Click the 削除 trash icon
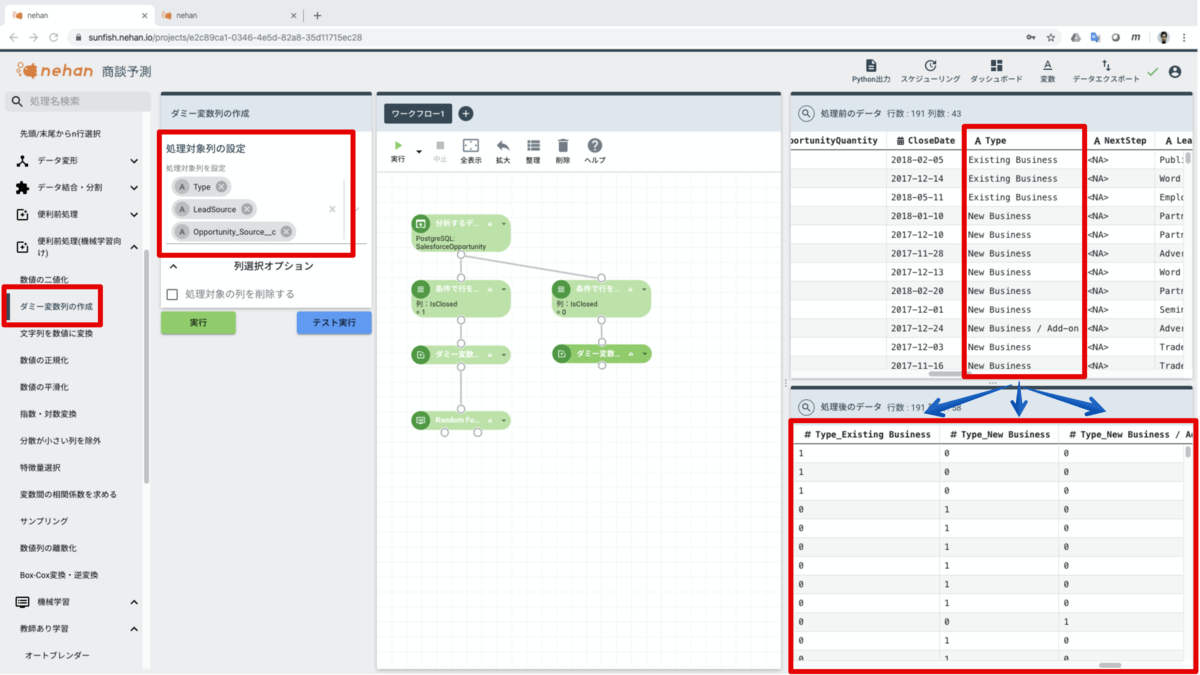Screen dimensions: 1200x675 tap(563, 146)
